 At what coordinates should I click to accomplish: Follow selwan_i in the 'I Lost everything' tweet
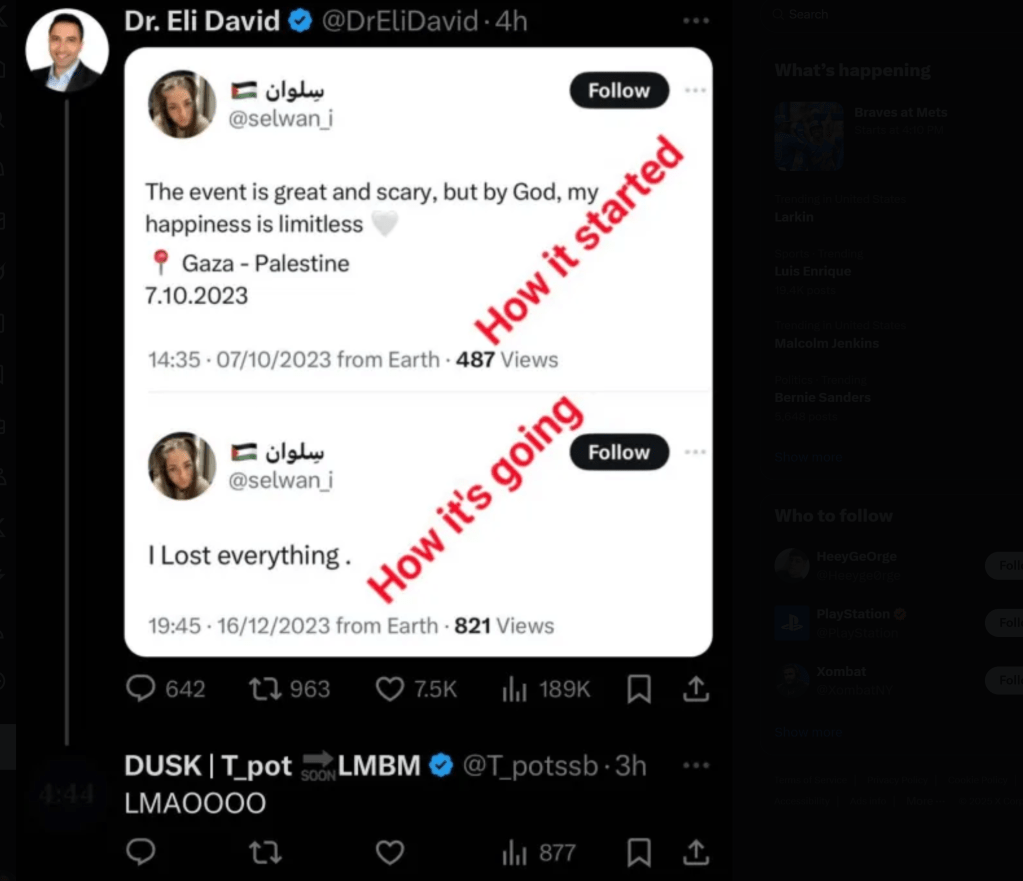tap(619, 452)
